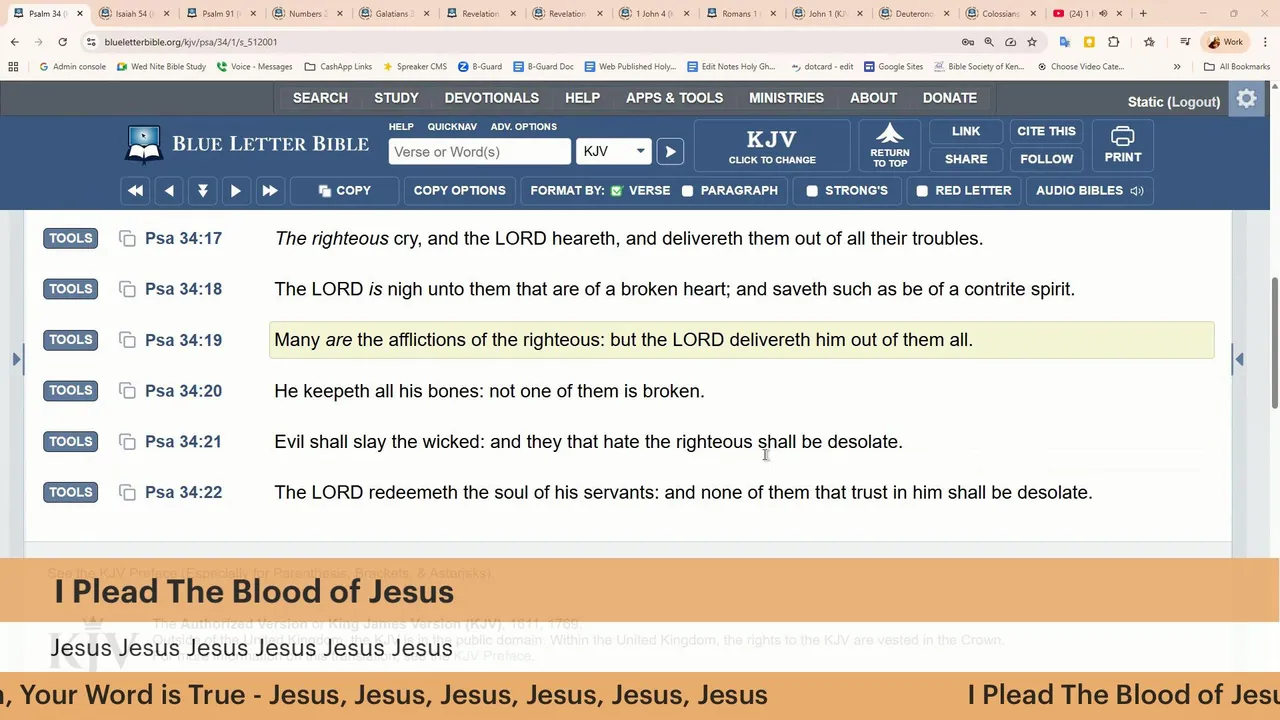
Task: Open browser extensions puzzle icon
Action: point(1113,42)
